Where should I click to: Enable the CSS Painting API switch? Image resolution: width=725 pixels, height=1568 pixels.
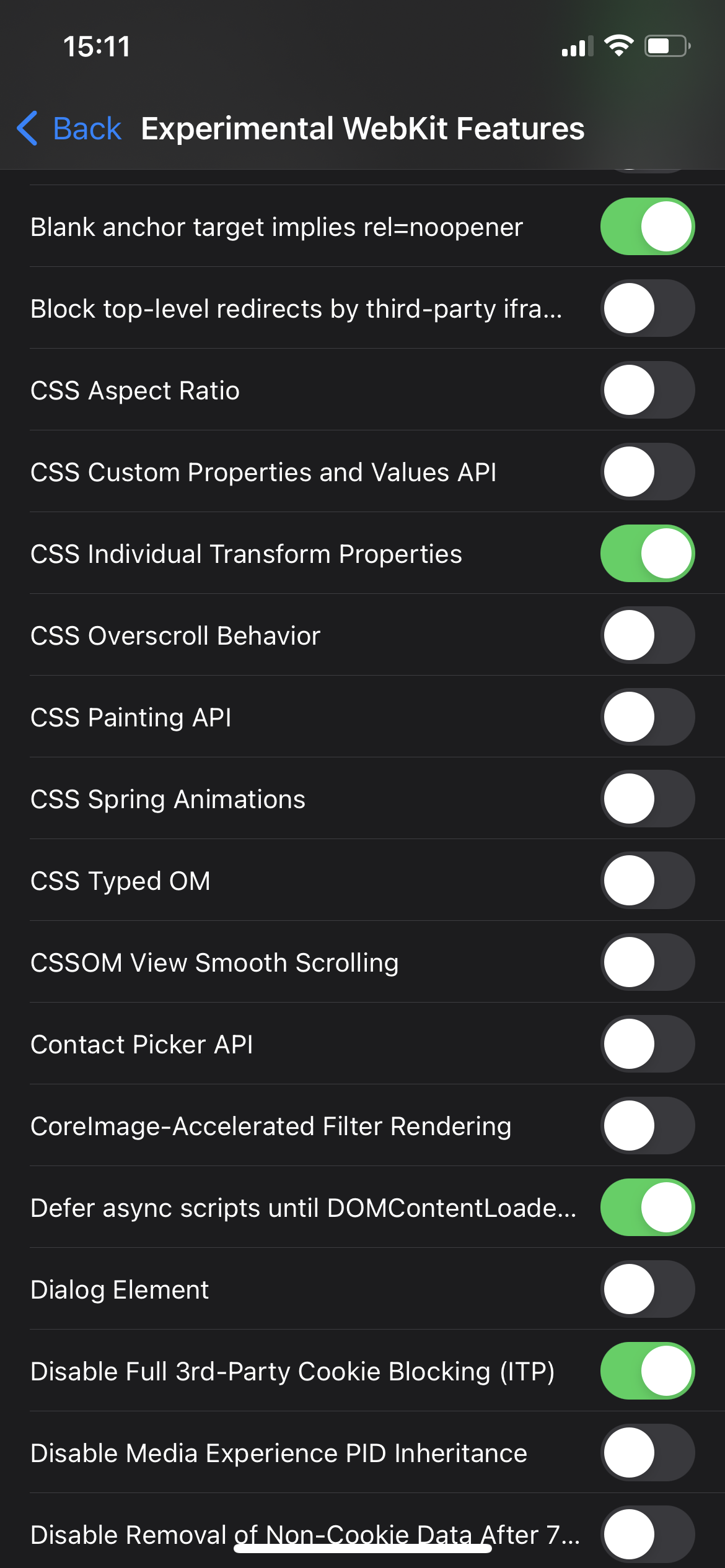tap(647, 717)
